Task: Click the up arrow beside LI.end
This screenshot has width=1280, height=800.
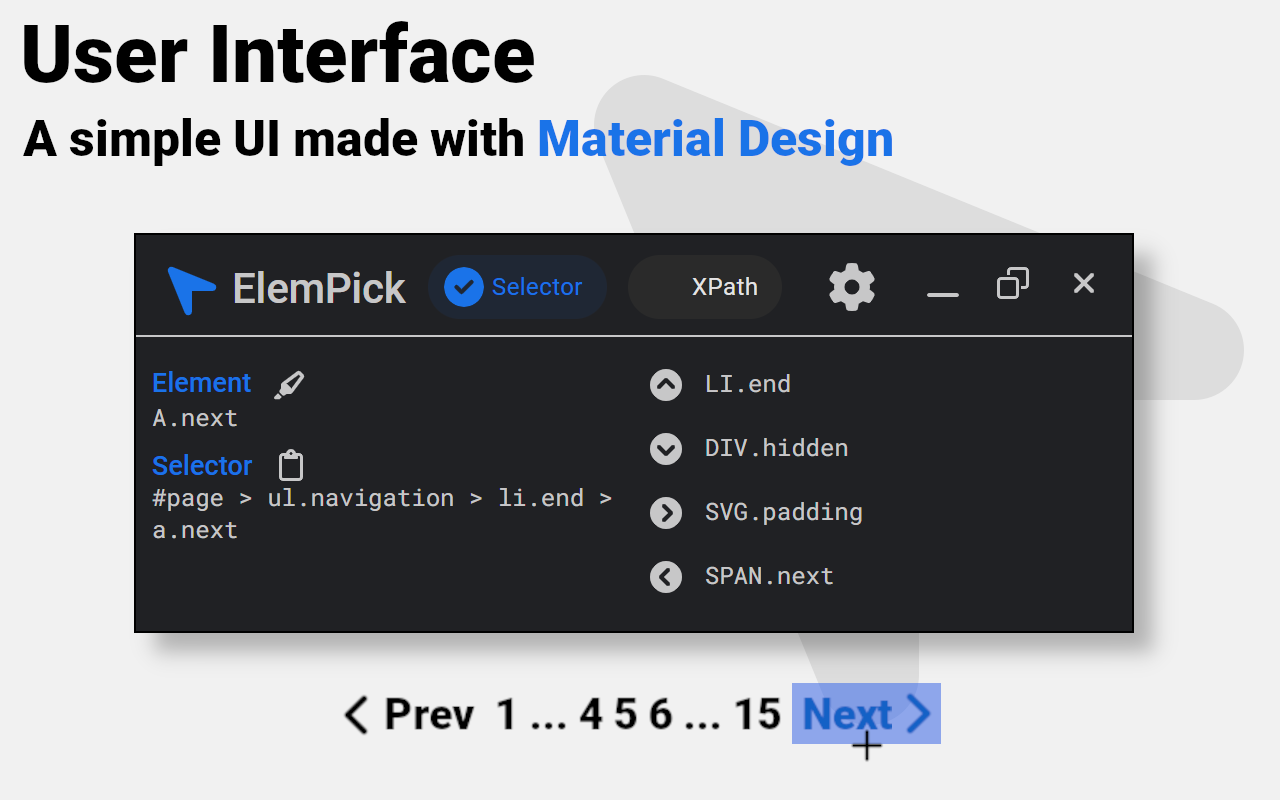Action: [666, 384]
